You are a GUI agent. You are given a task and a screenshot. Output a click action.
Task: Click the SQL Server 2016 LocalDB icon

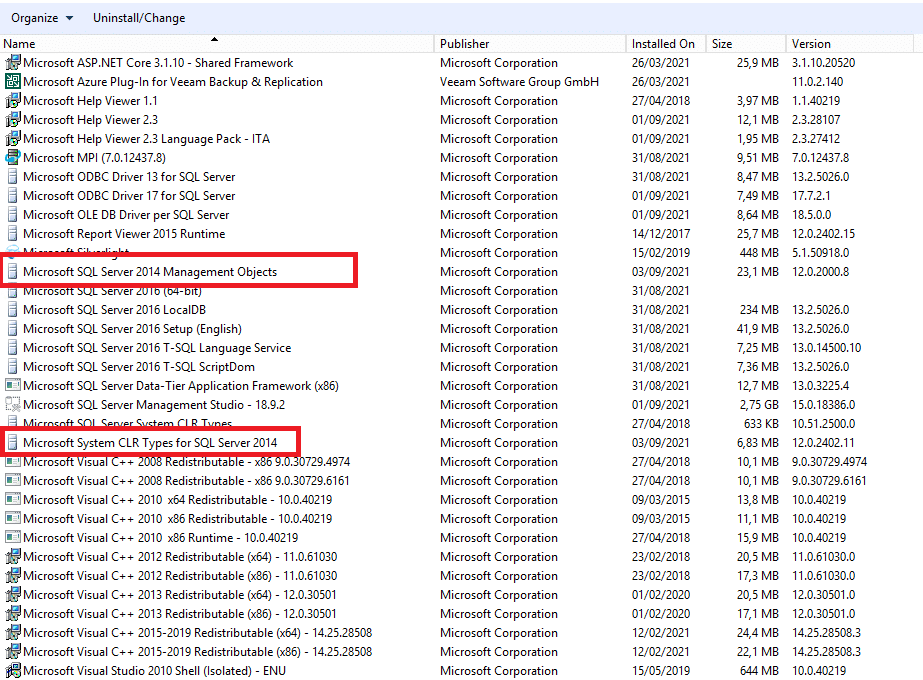click(x=12, y=310)
